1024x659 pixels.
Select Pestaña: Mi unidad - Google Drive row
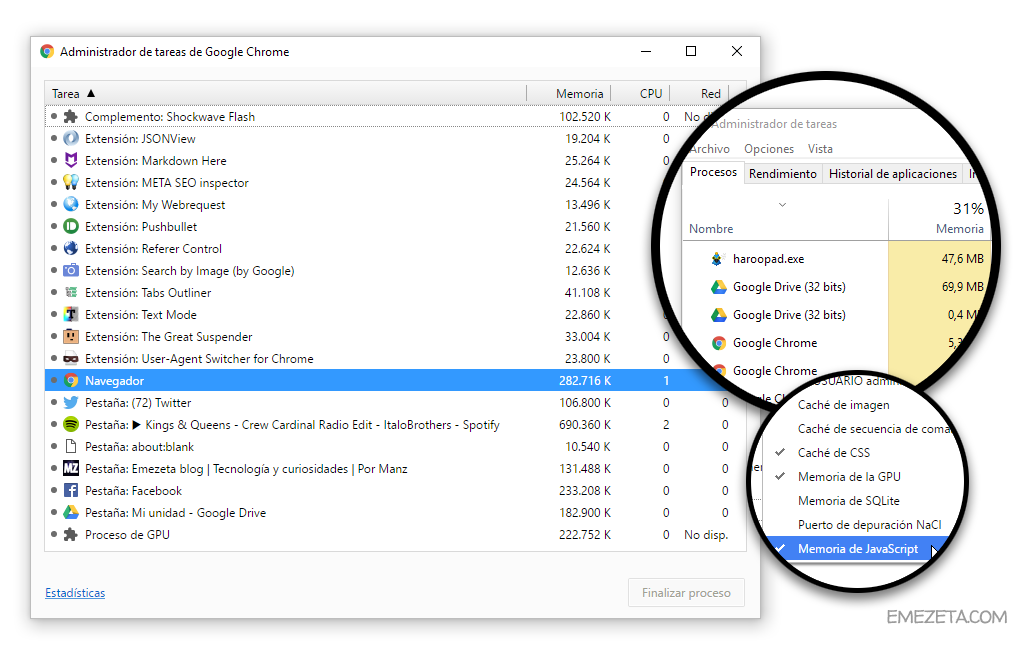pos(395,513)
